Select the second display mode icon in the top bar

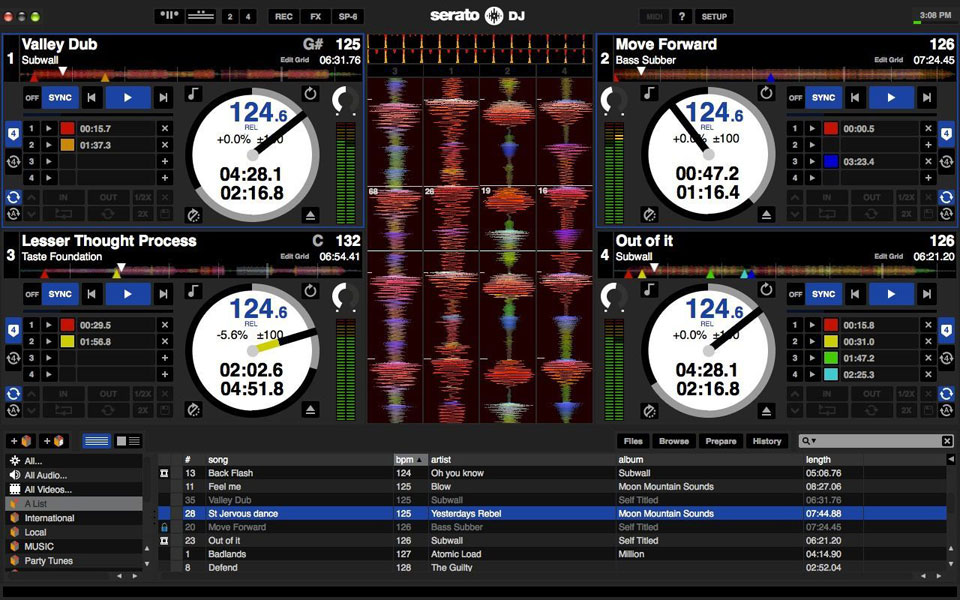(x=201, y=16)
